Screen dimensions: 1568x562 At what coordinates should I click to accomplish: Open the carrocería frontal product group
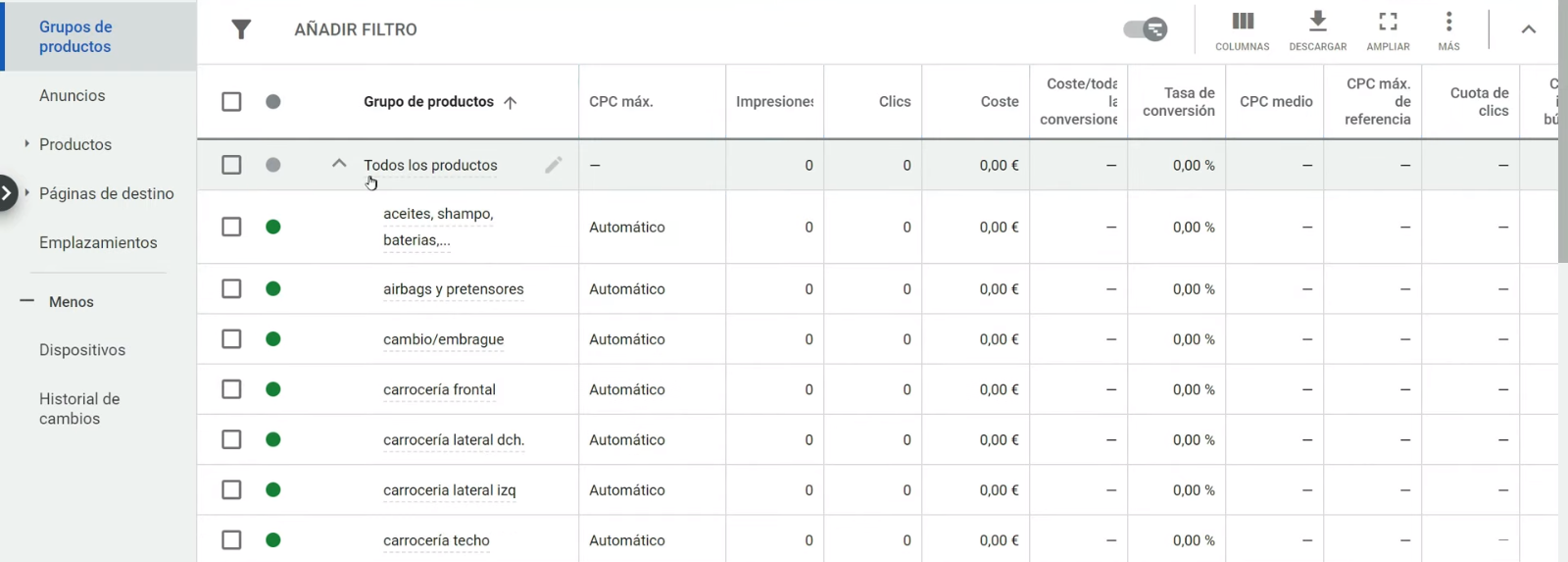[x=439, y=389]
